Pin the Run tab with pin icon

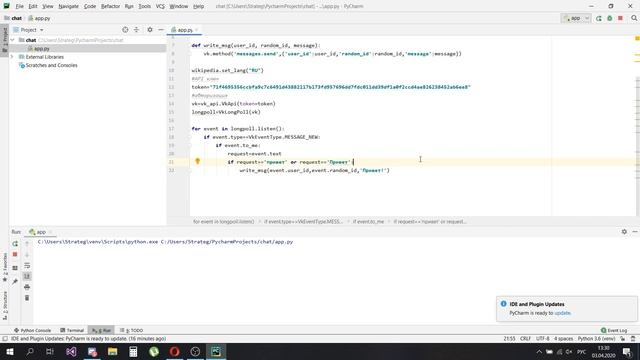point(15,282)
